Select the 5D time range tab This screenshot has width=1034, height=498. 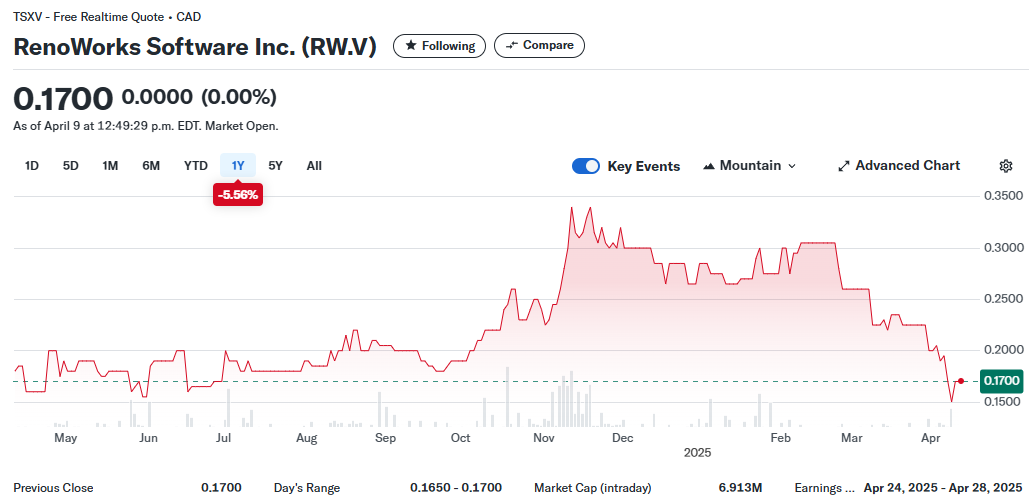71,166
